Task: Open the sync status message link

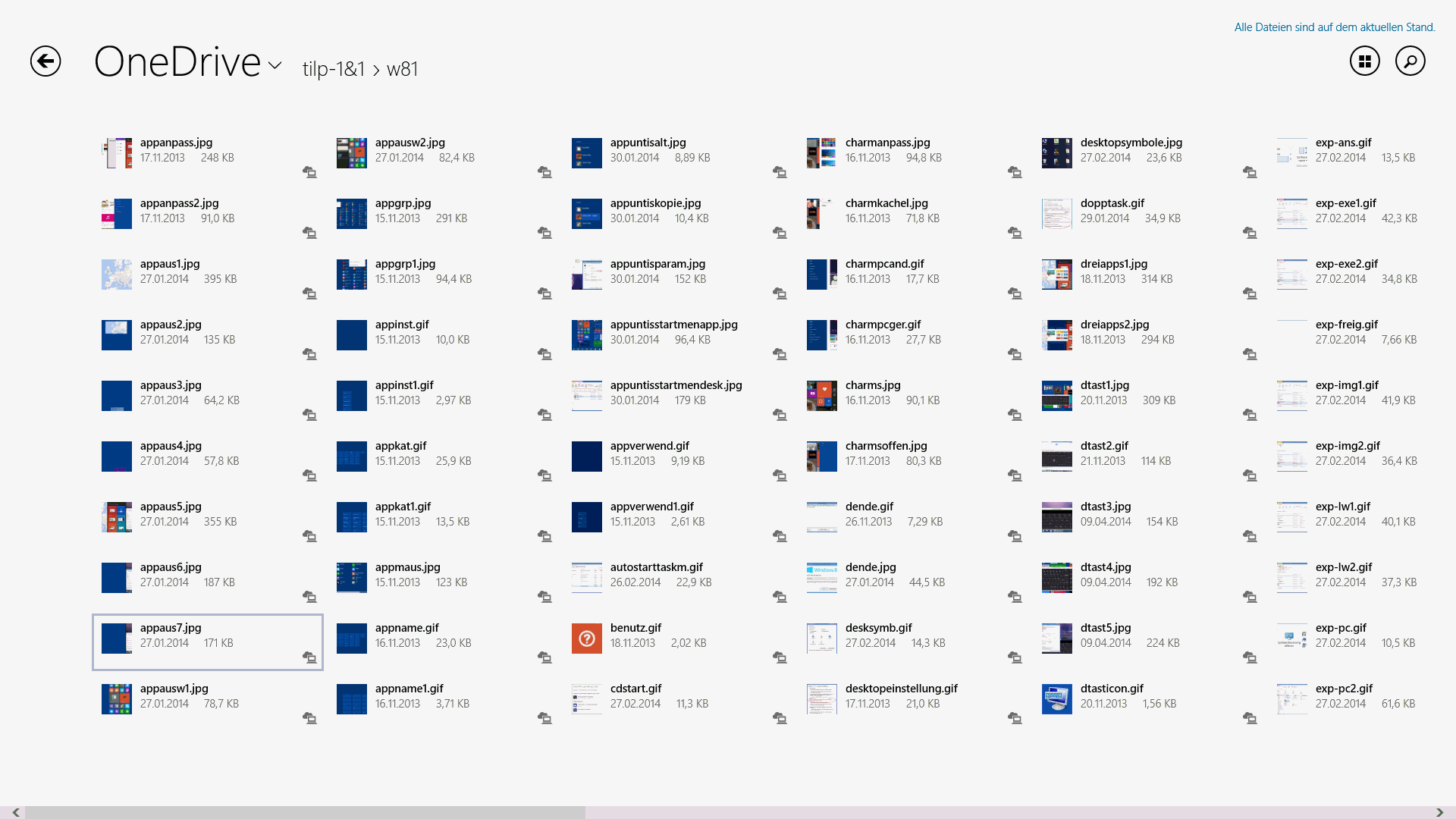Action: click(x=1334, y=27)
